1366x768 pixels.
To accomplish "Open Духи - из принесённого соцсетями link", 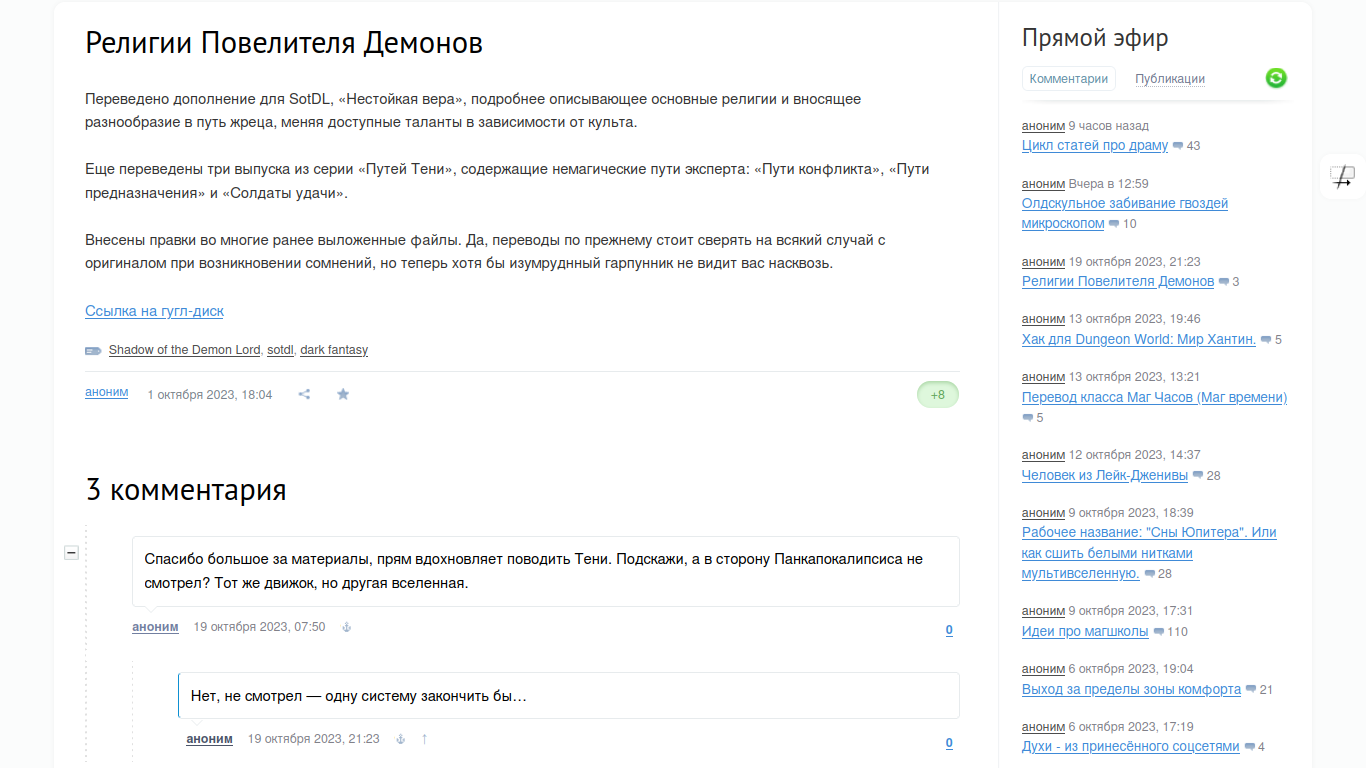I will pos(1131,747).
